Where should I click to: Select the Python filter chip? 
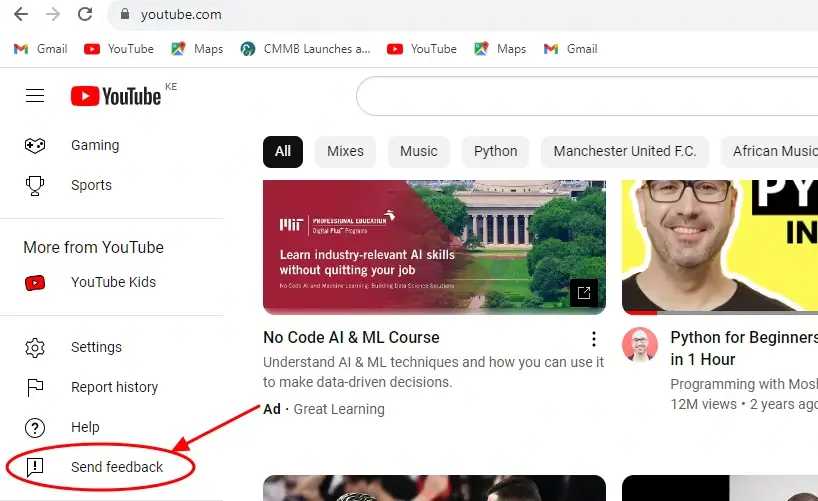pos(496,152)
